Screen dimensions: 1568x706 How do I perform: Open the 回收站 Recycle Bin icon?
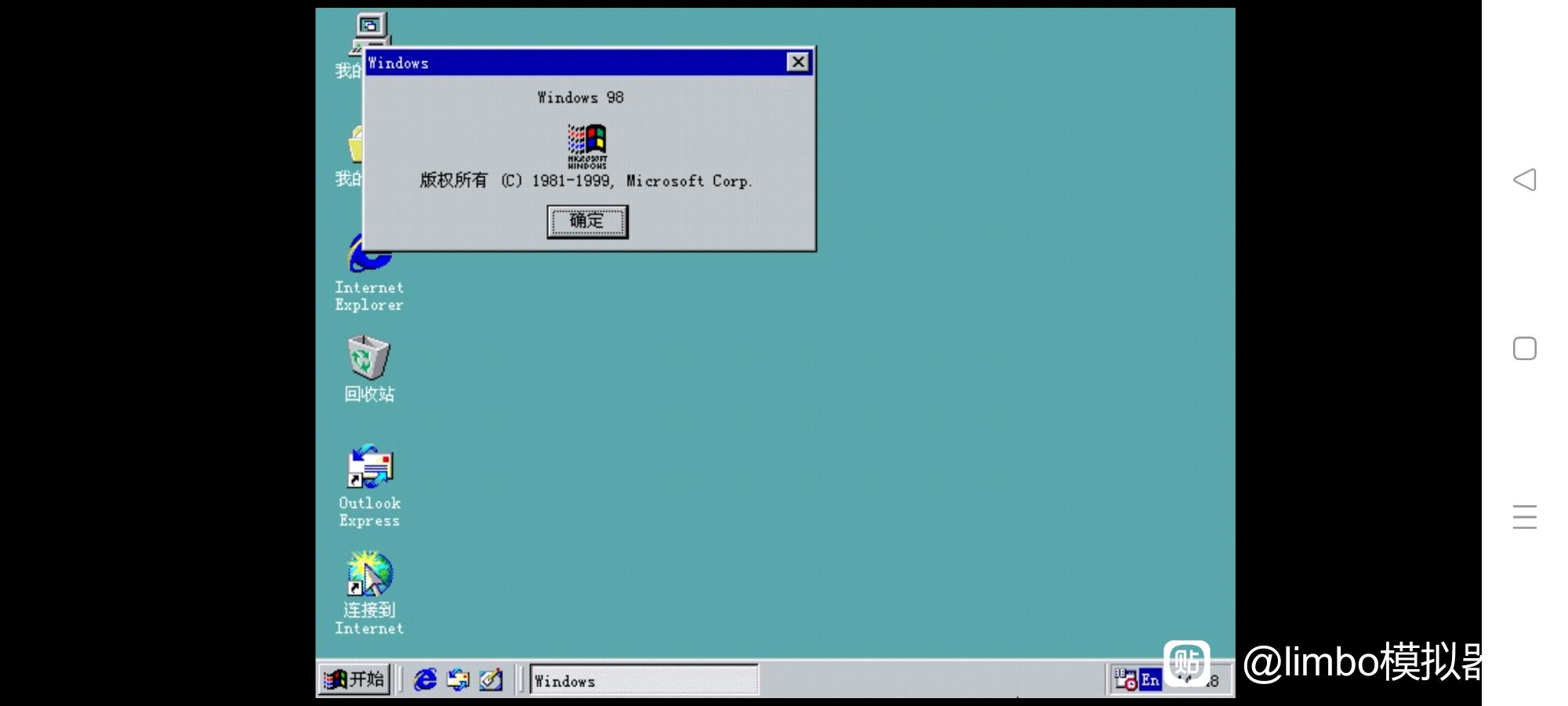tap(369, 369)
